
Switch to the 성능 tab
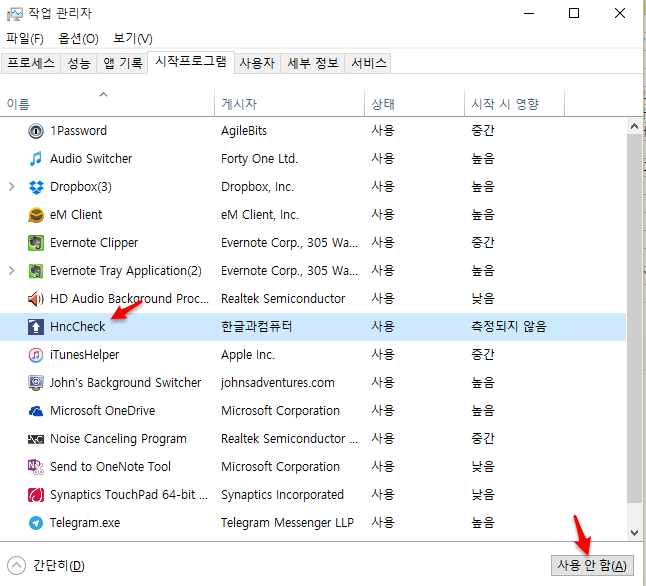click(79, 63)
